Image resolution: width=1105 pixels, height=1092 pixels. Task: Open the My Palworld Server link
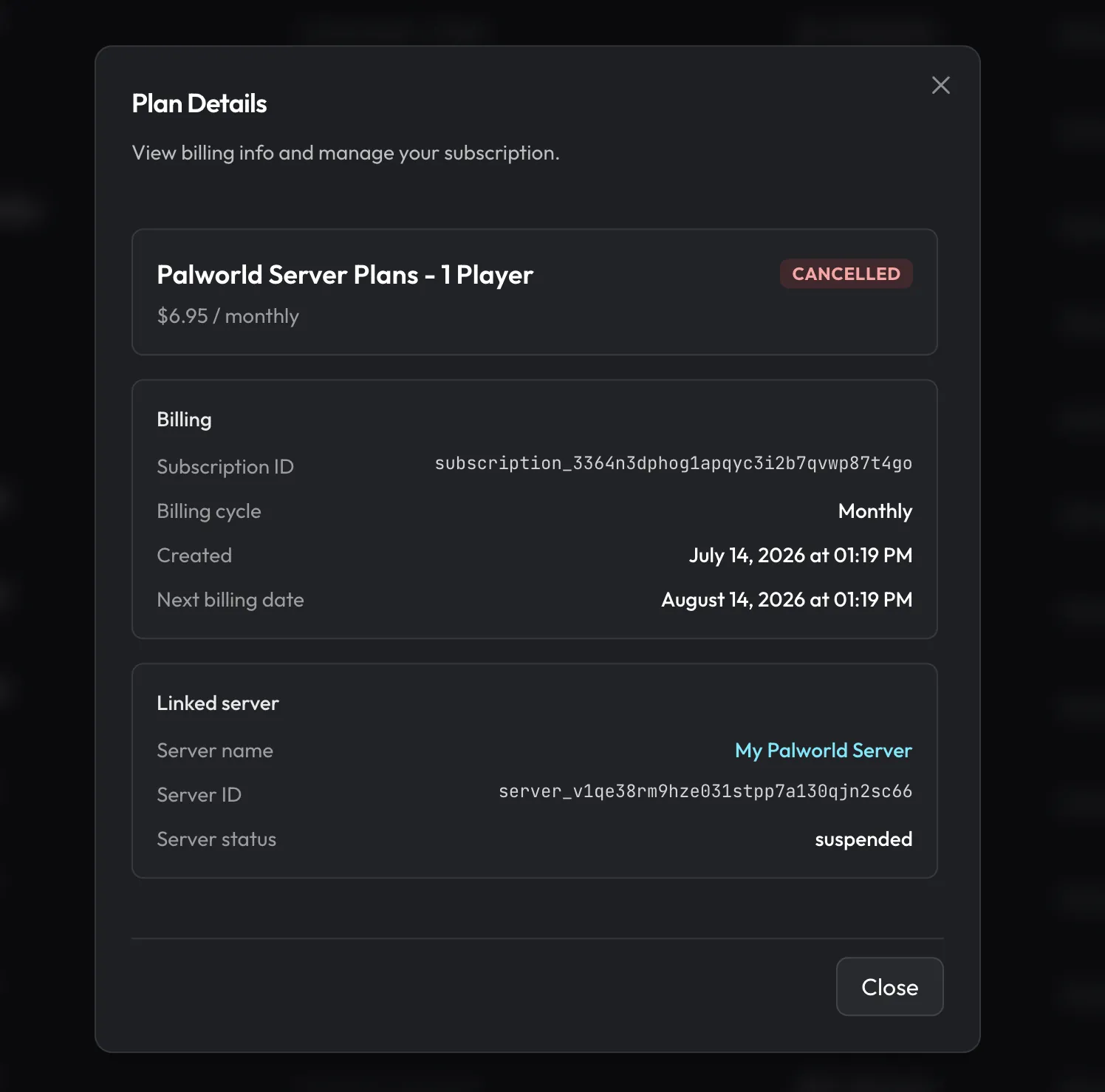coord(823,751)
